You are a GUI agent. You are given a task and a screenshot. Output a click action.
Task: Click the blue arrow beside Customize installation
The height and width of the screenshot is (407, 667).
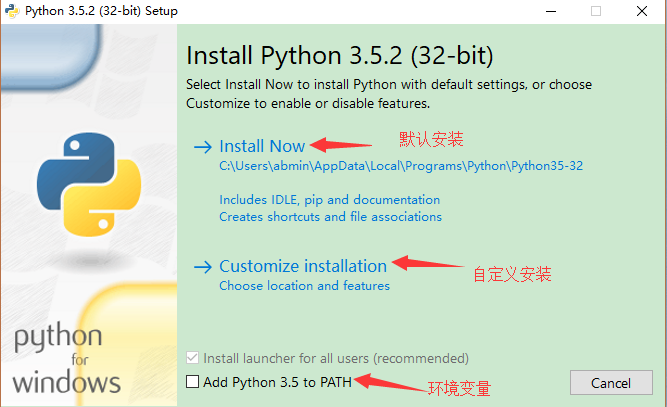pos(203,267)
